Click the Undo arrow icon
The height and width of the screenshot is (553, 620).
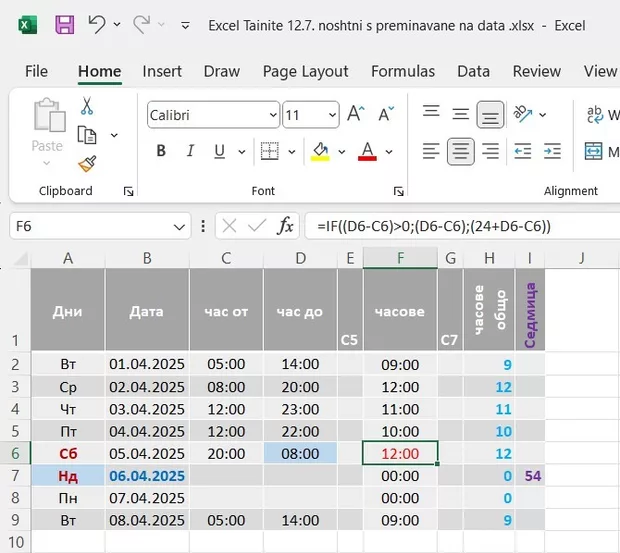point(96,24)
